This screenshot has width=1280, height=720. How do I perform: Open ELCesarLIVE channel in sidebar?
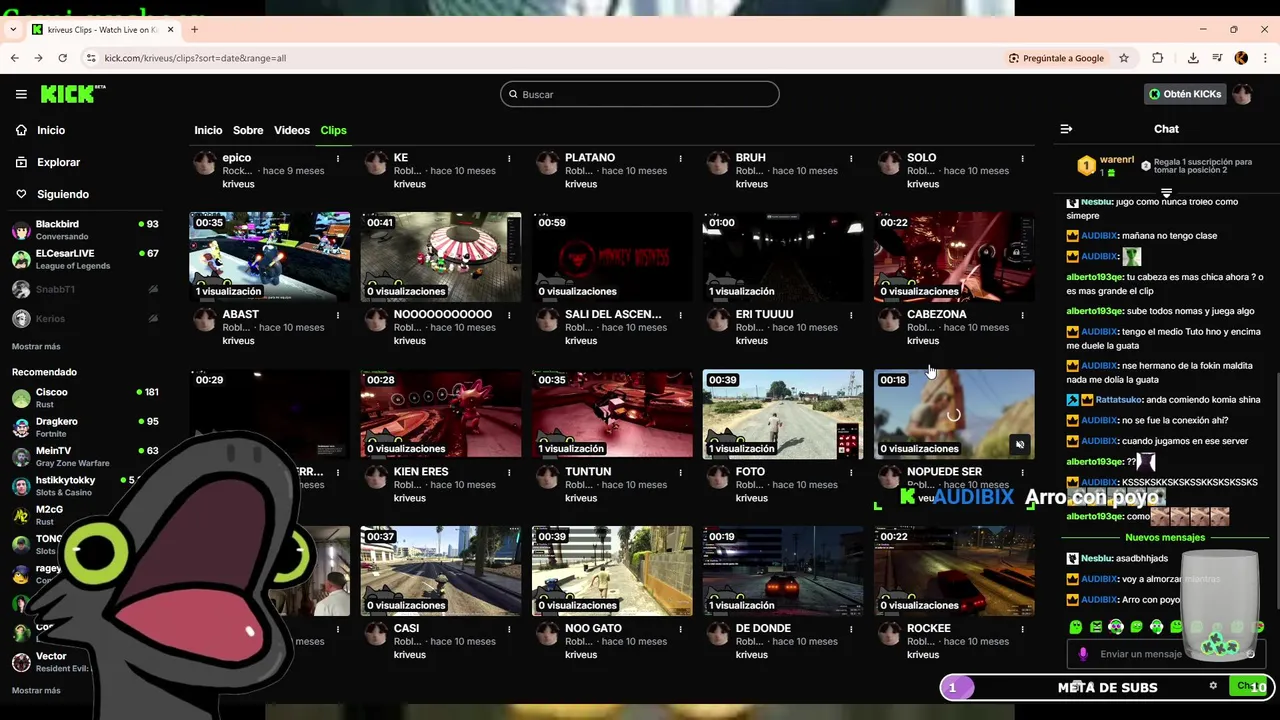tap(85, 259)
